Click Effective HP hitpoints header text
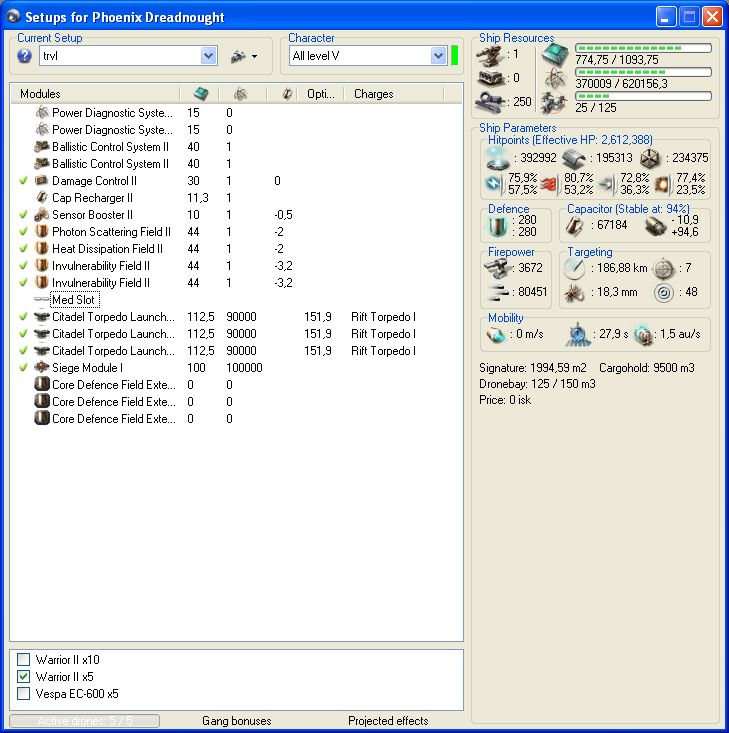The height and width of the screenshot is (733, 729). [x=570, y=139]
